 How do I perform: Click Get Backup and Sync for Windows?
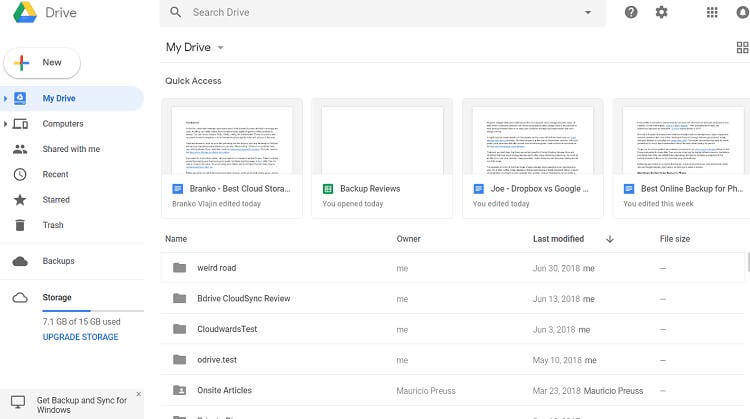(x=82, y=405)
